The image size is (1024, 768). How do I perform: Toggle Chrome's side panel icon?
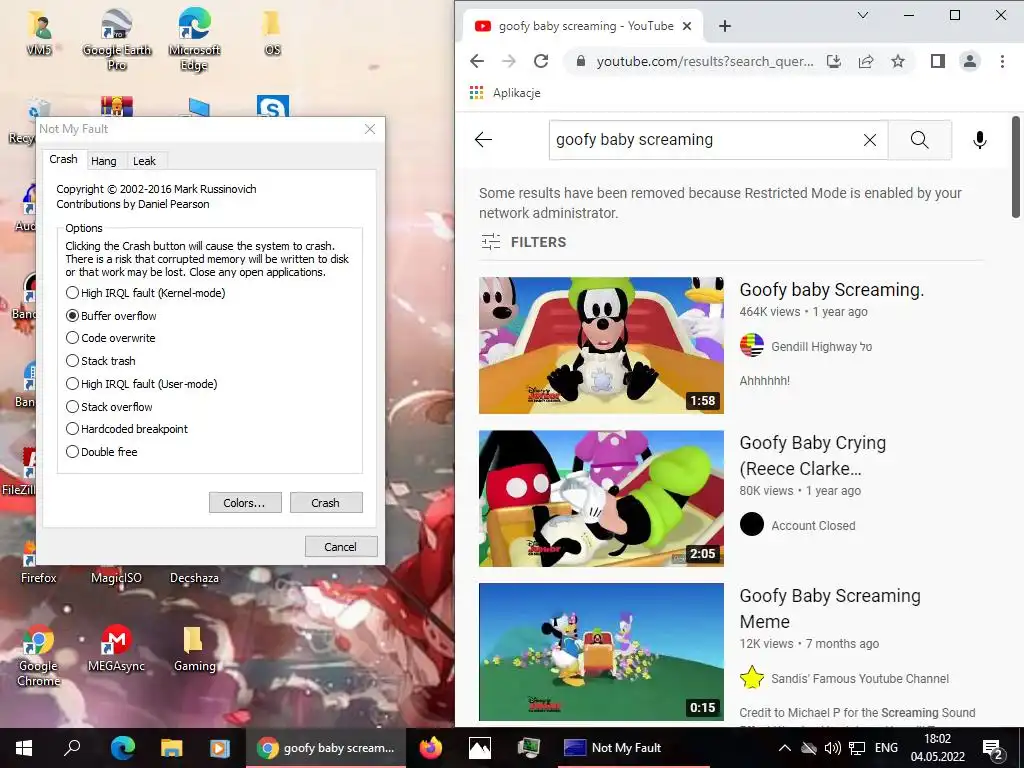(x=938, y=61)
